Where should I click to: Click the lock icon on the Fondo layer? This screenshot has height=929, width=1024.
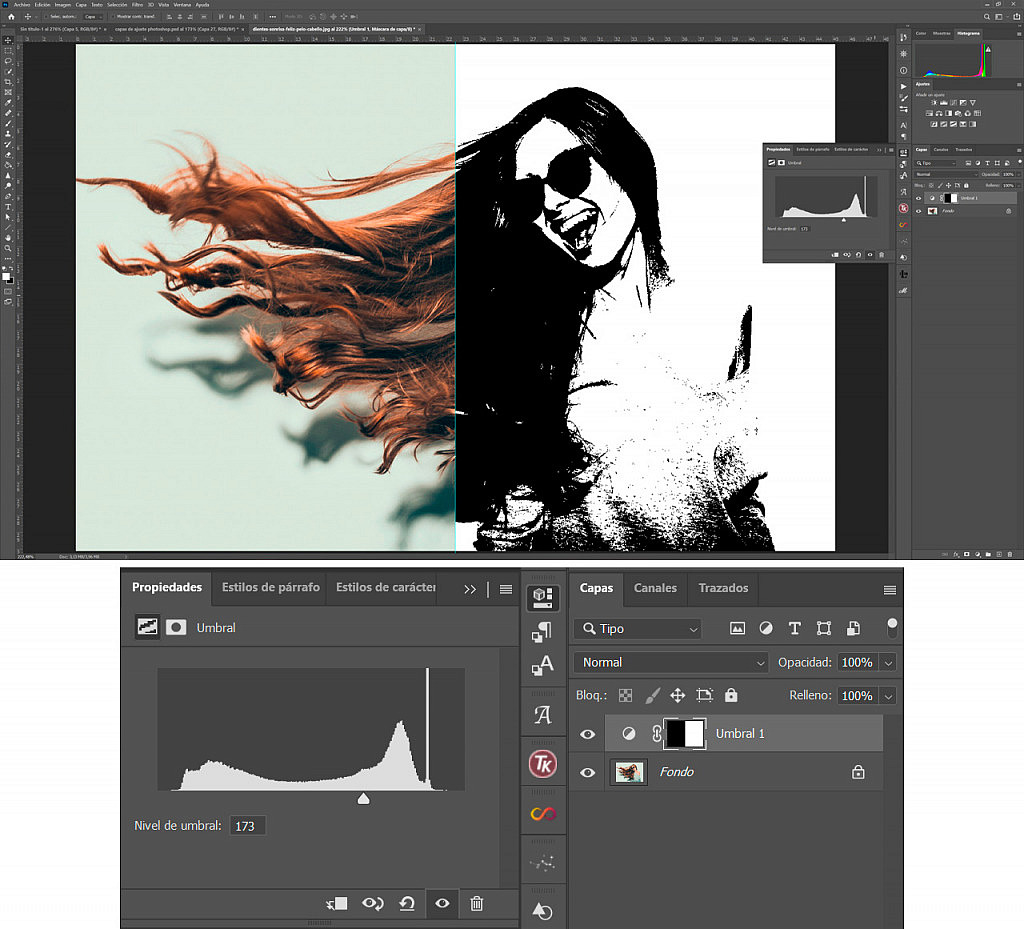tap(858, 771)
